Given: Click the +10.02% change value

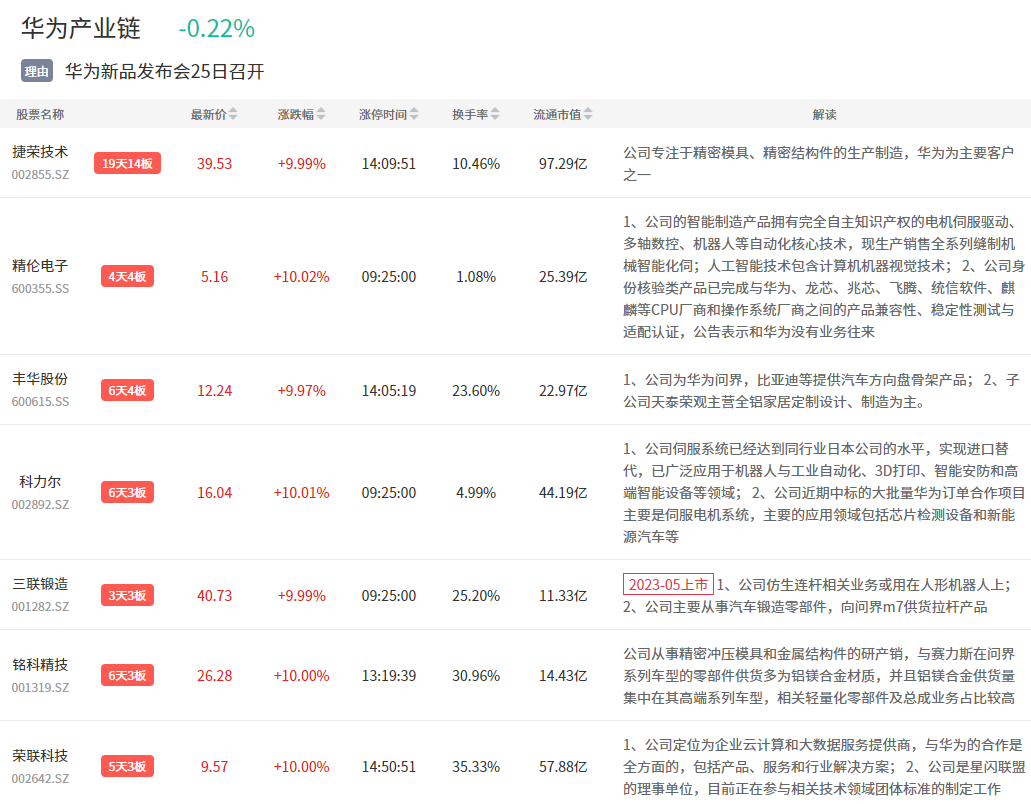Looking at the screenshot, I should point(301,277).
